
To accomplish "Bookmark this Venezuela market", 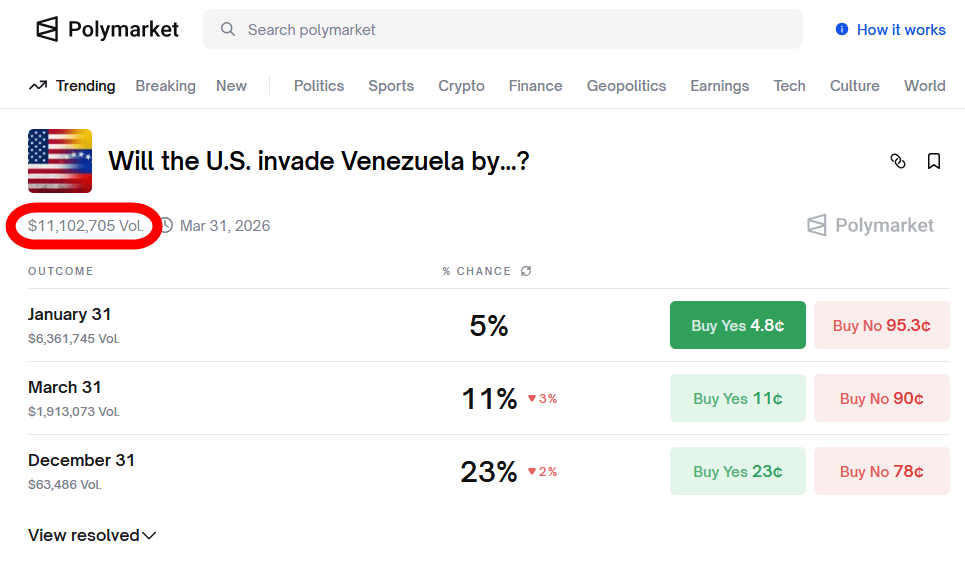I will click(x=934, y=161).
